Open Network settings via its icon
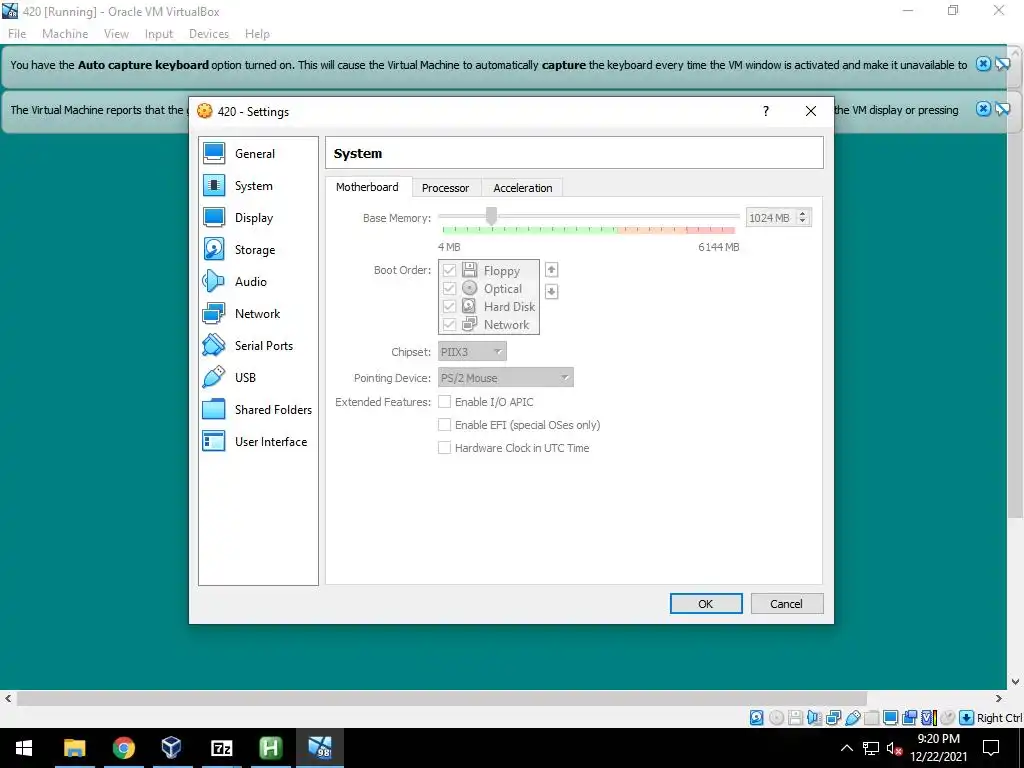Viewport: 1024px width, 768px height. (214, 313)
